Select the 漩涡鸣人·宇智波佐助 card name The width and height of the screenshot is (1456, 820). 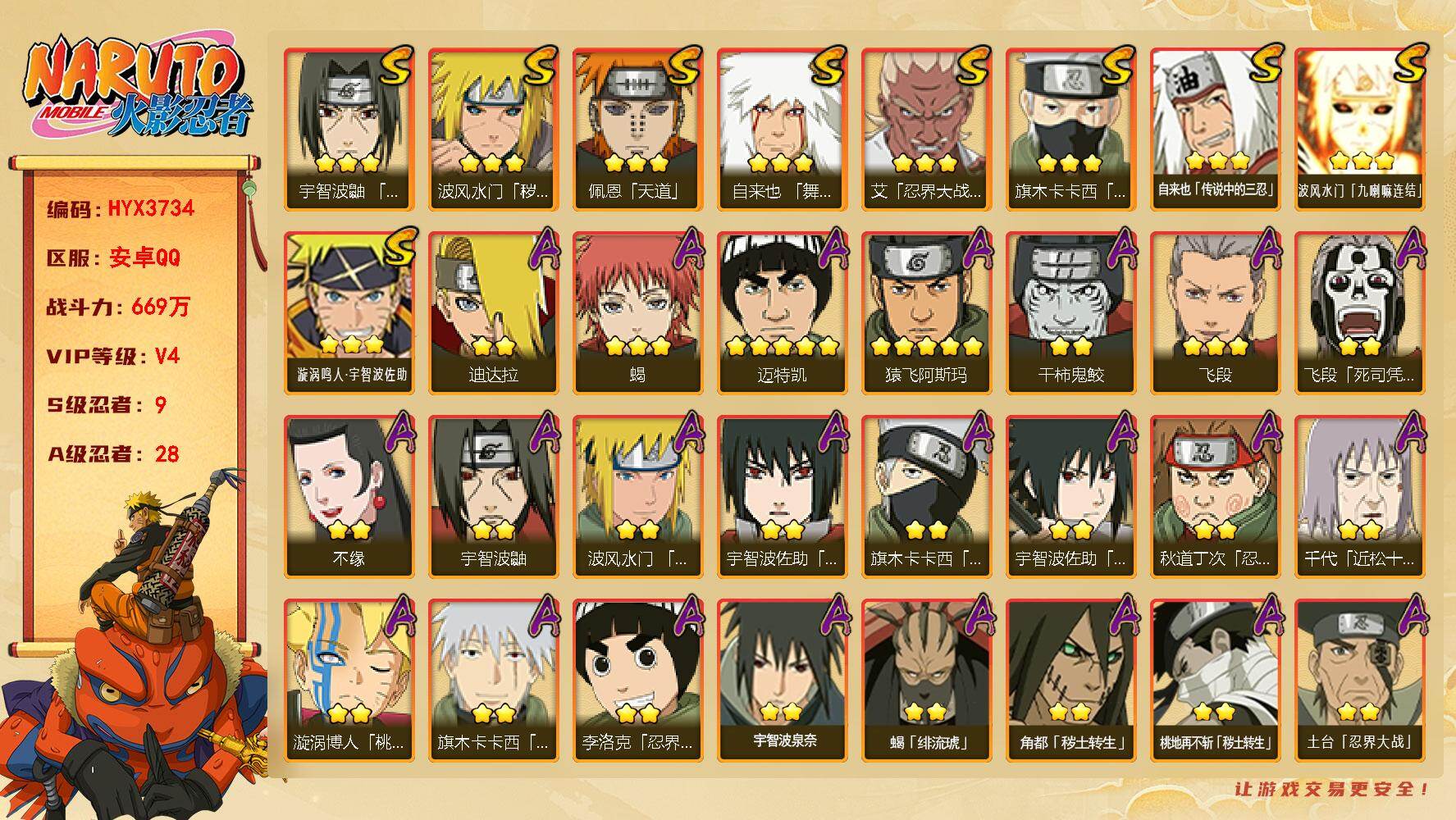click(352, 375)
